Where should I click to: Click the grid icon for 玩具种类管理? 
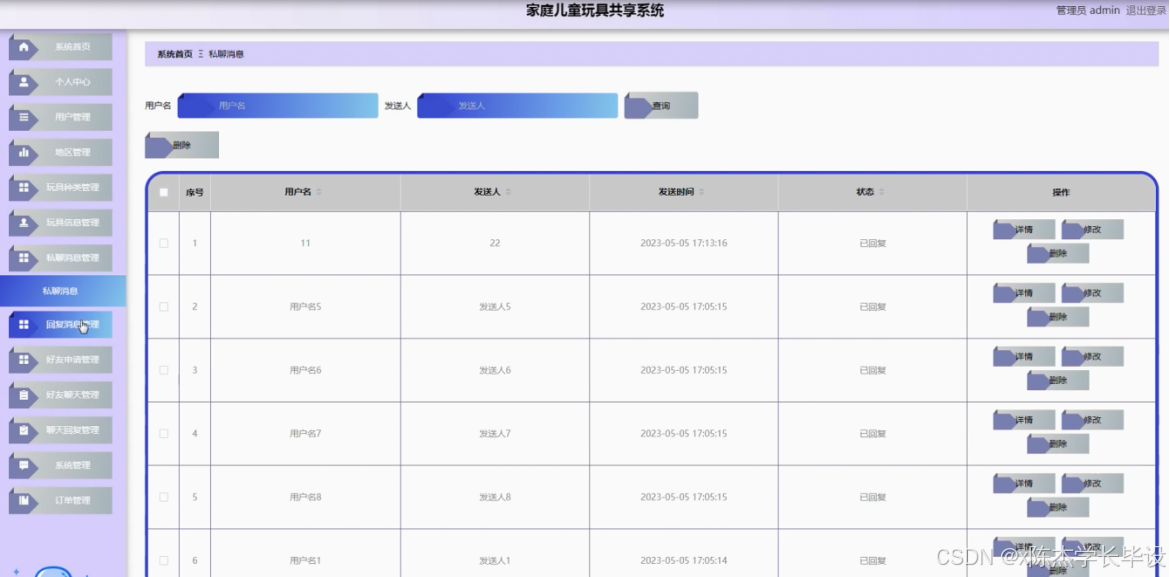click(x=24, y=187)
